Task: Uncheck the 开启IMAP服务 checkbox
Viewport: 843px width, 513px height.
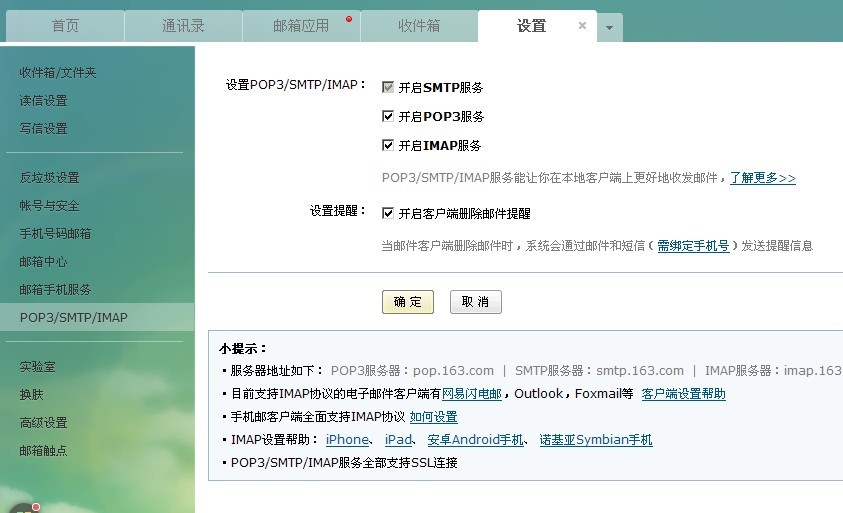Action: 388,145
